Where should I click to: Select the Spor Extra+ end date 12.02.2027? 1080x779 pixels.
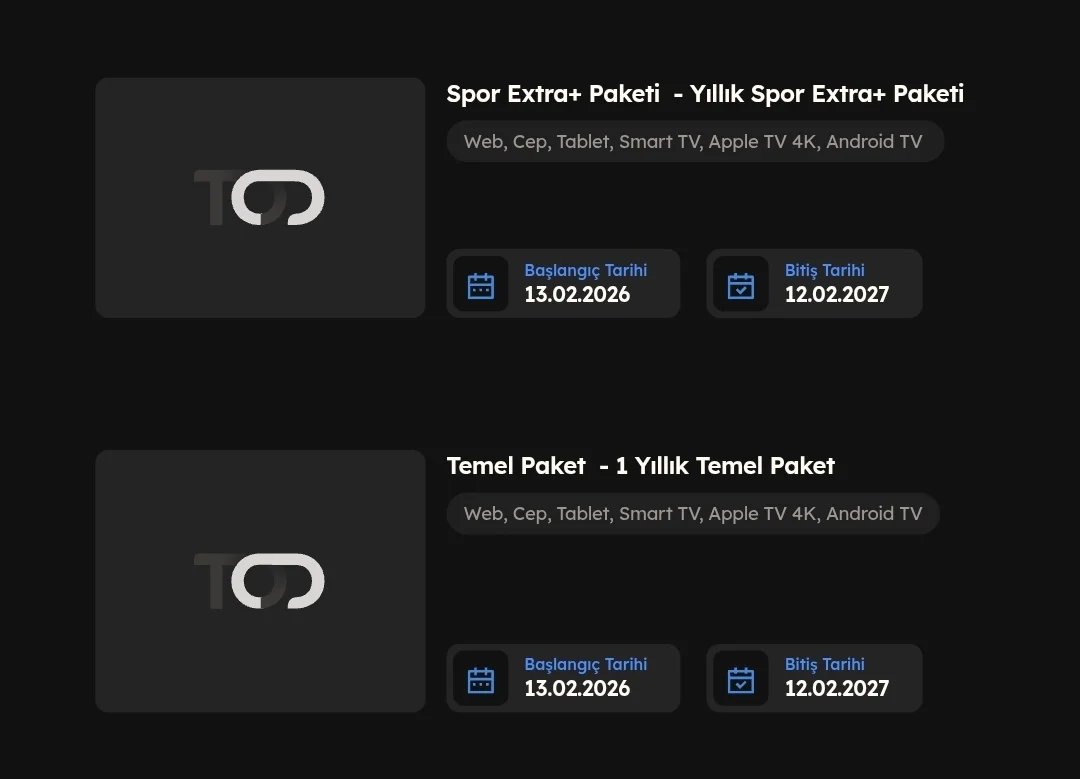tap(836, 295)
